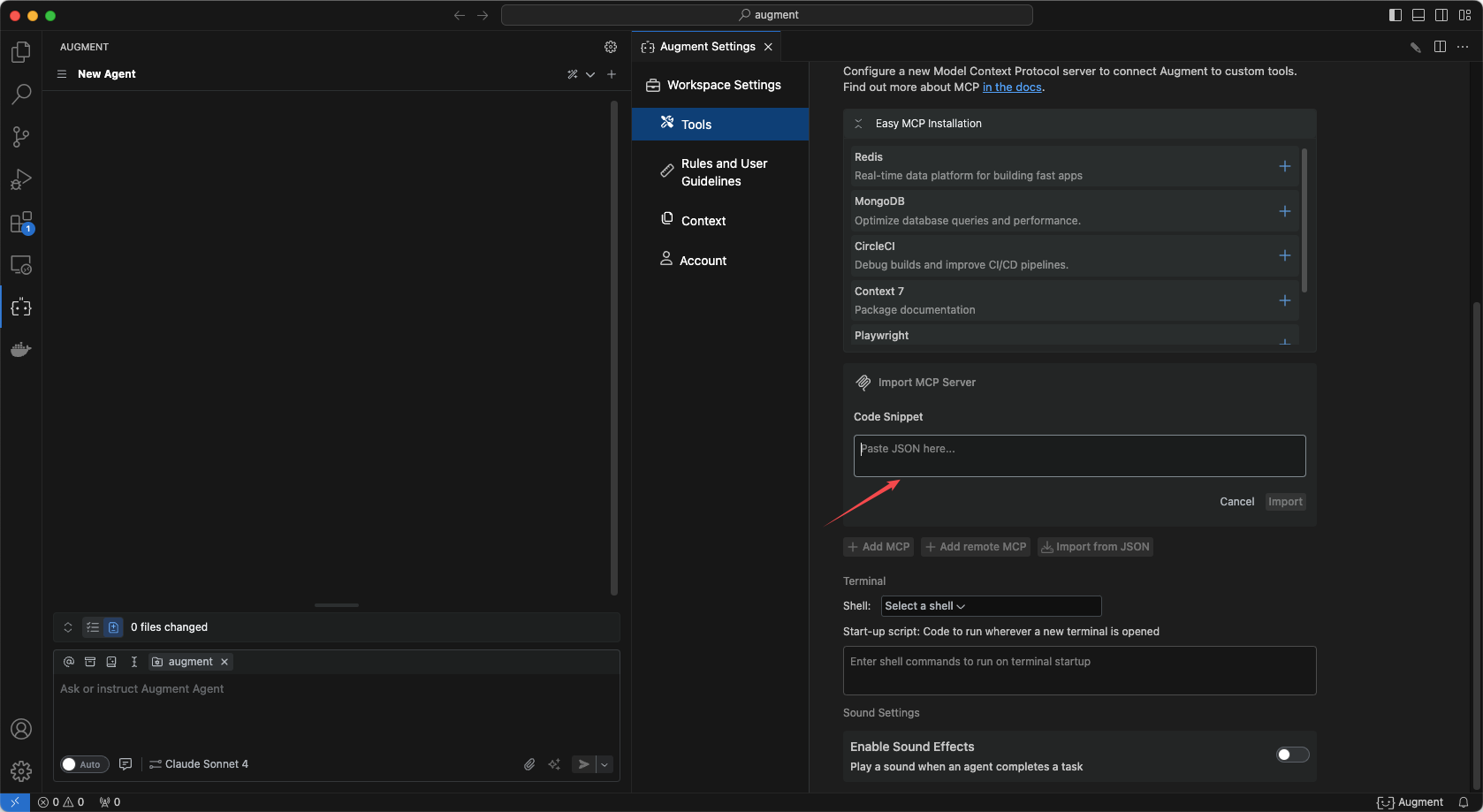This screenshot has height=812, width=1483.
Task: Click the attach file paperclip icon
Action: coord(529,764)
